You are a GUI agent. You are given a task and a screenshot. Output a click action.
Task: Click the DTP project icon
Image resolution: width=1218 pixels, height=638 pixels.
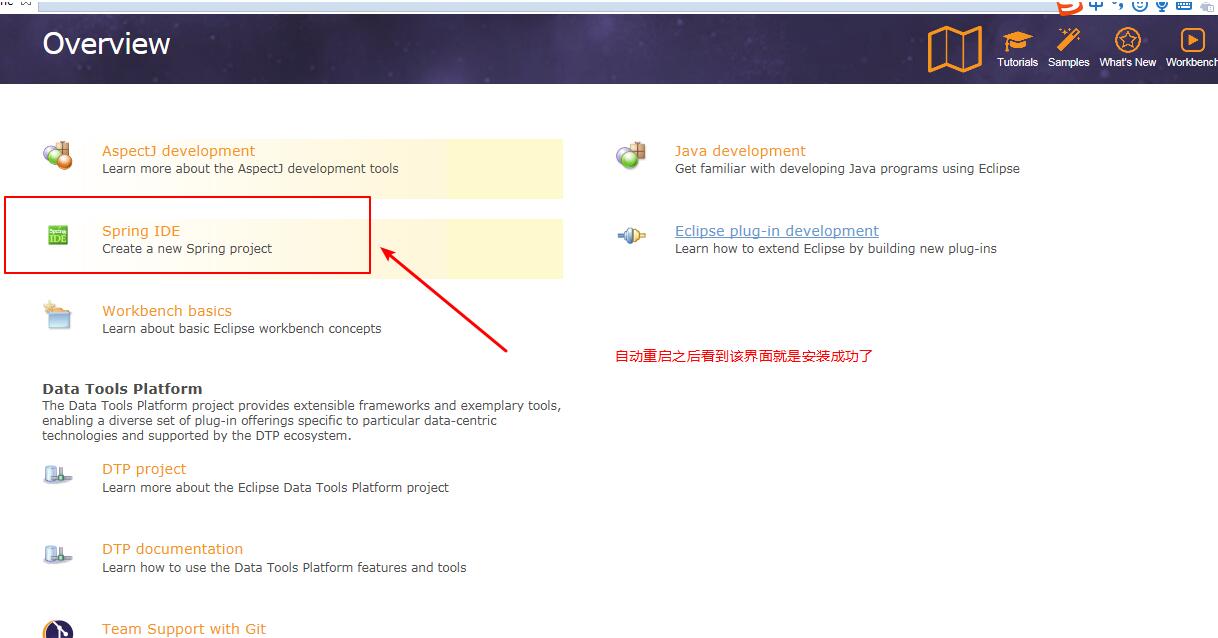click(58, 474)
